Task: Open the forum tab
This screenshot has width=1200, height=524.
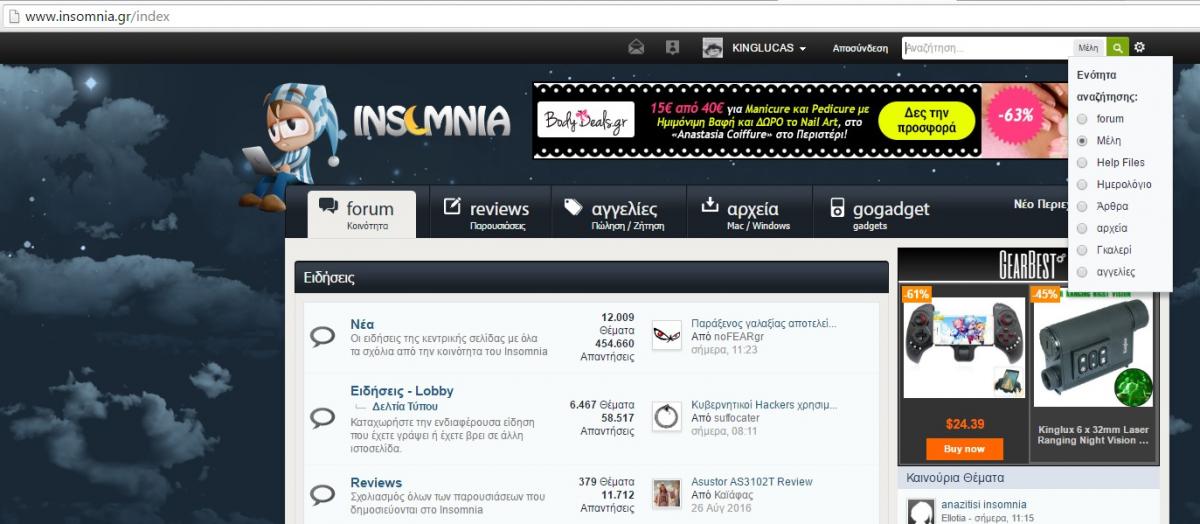Action: tap(361, 214)
